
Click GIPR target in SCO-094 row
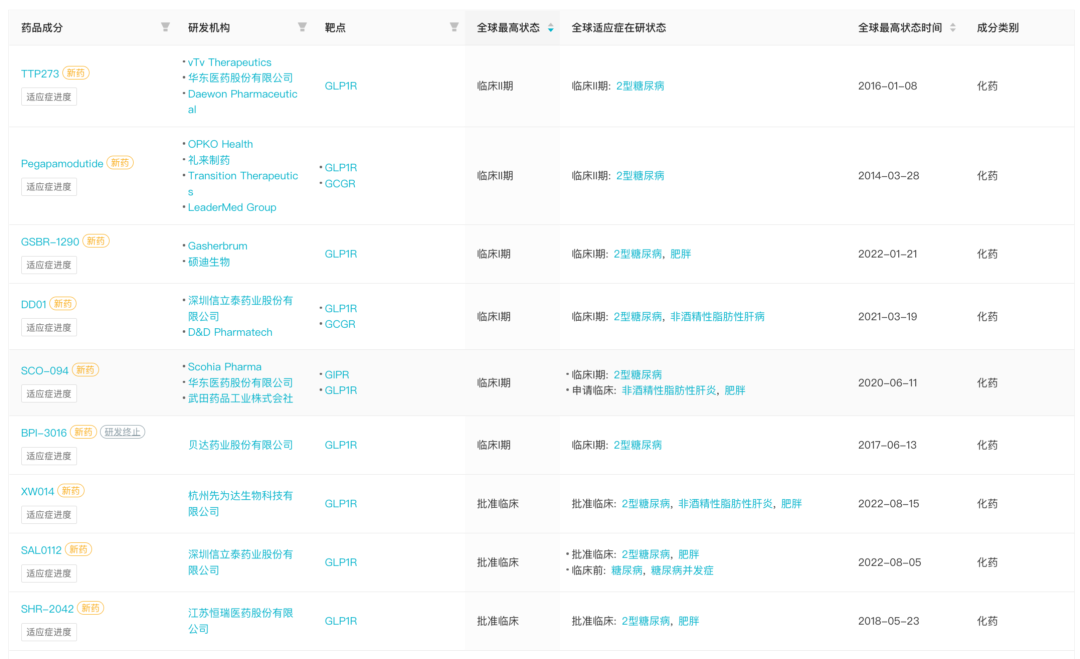click(x=337, y=375)
